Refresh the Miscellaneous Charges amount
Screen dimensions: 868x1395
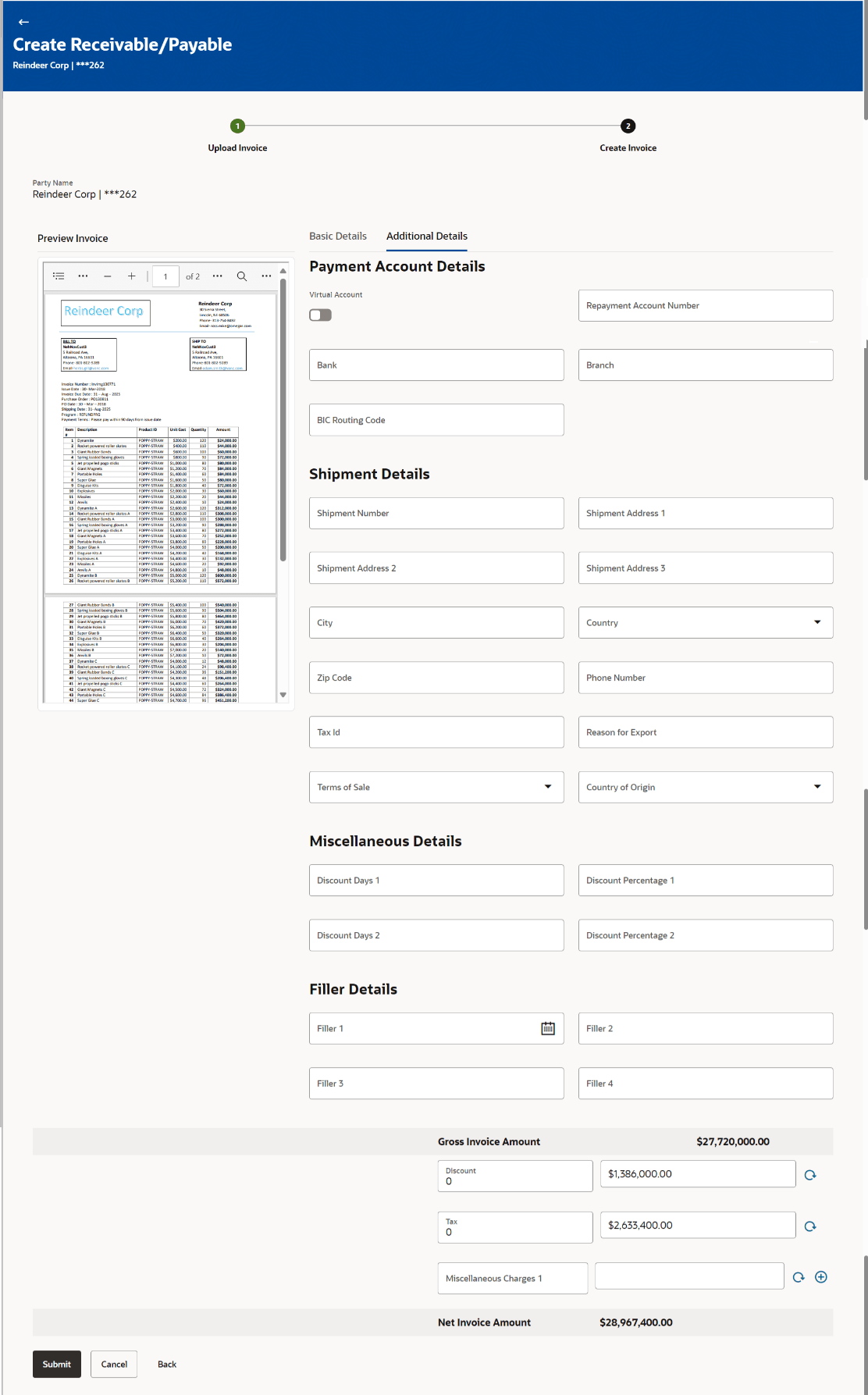click(799, 1277)
